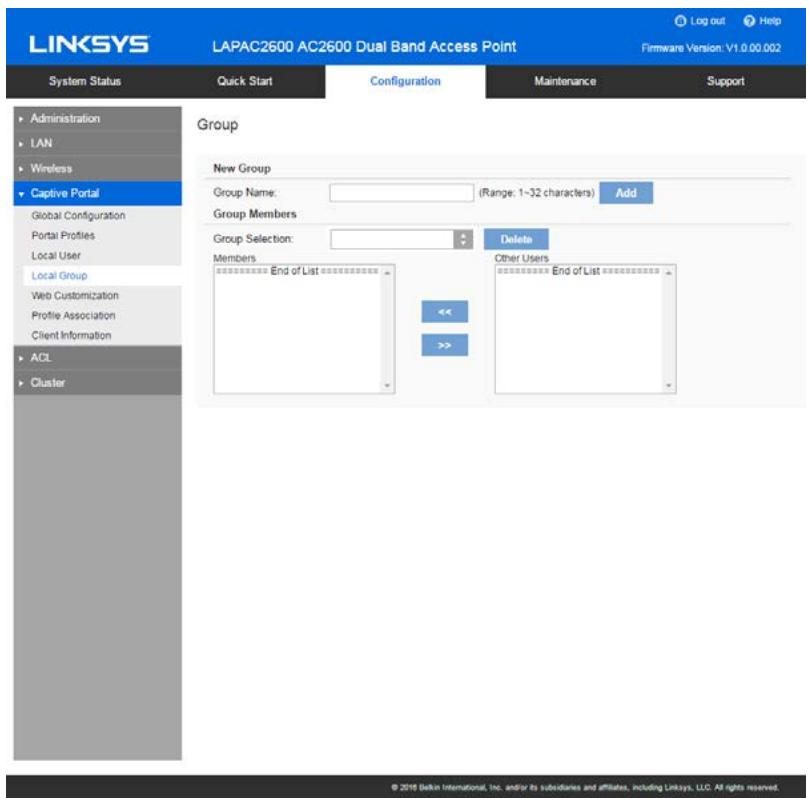This screenshot has width=809, height=798.
Task: Click the Help link text
Action: coord(770,21)
